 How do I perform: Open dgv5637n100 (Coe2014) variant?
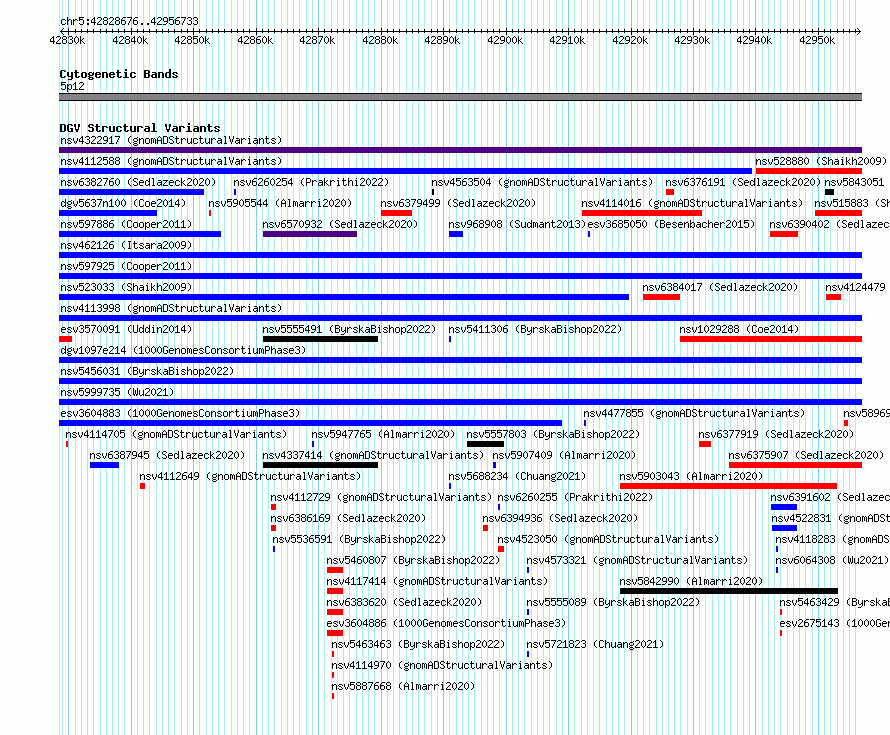[x=123, y=203]
